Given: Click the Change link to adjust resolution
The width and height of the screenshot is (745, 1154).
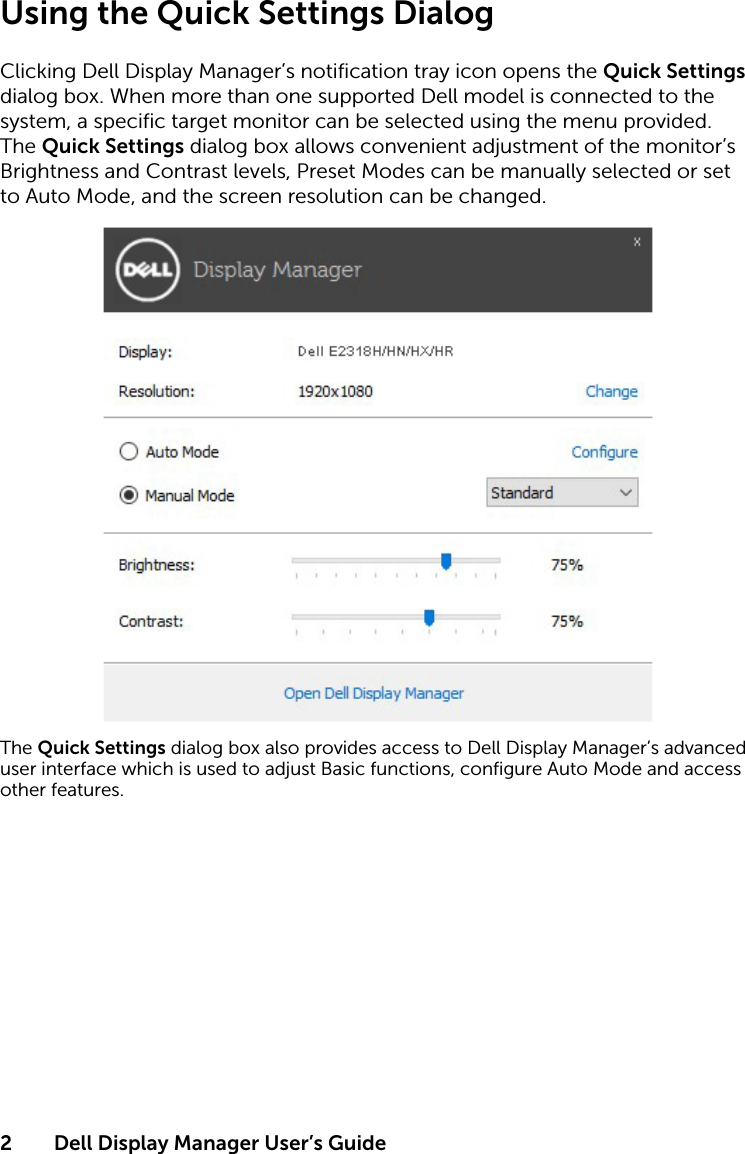Looking at the screenshot, I should [611, 391].
